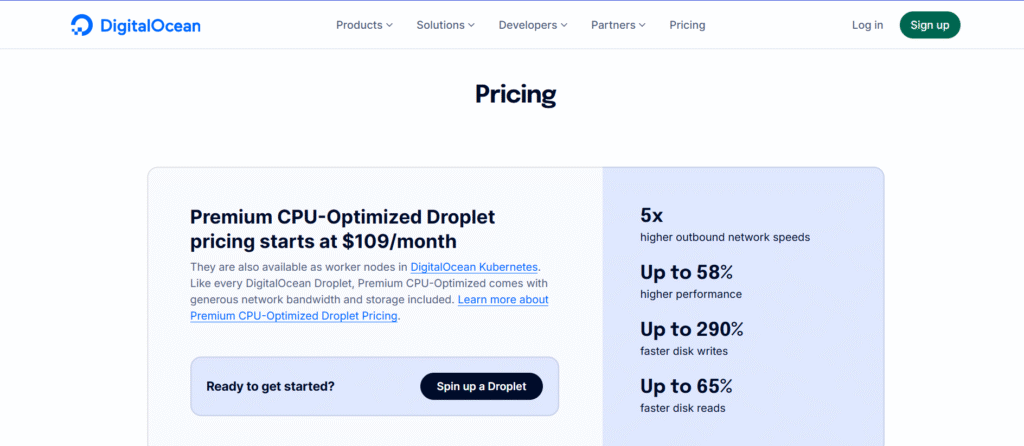Open the Solutions menu
This screenshot has width=1024, height=446.
point(440,25)
